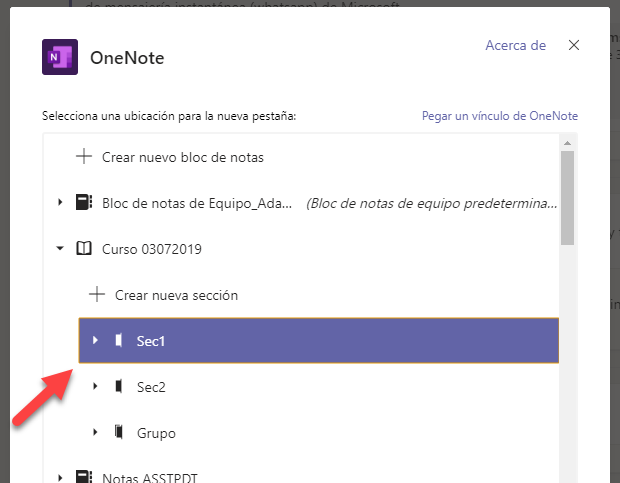
Task: Click the scrollbar track below the thumb
Action: click(x=567, y=364)
